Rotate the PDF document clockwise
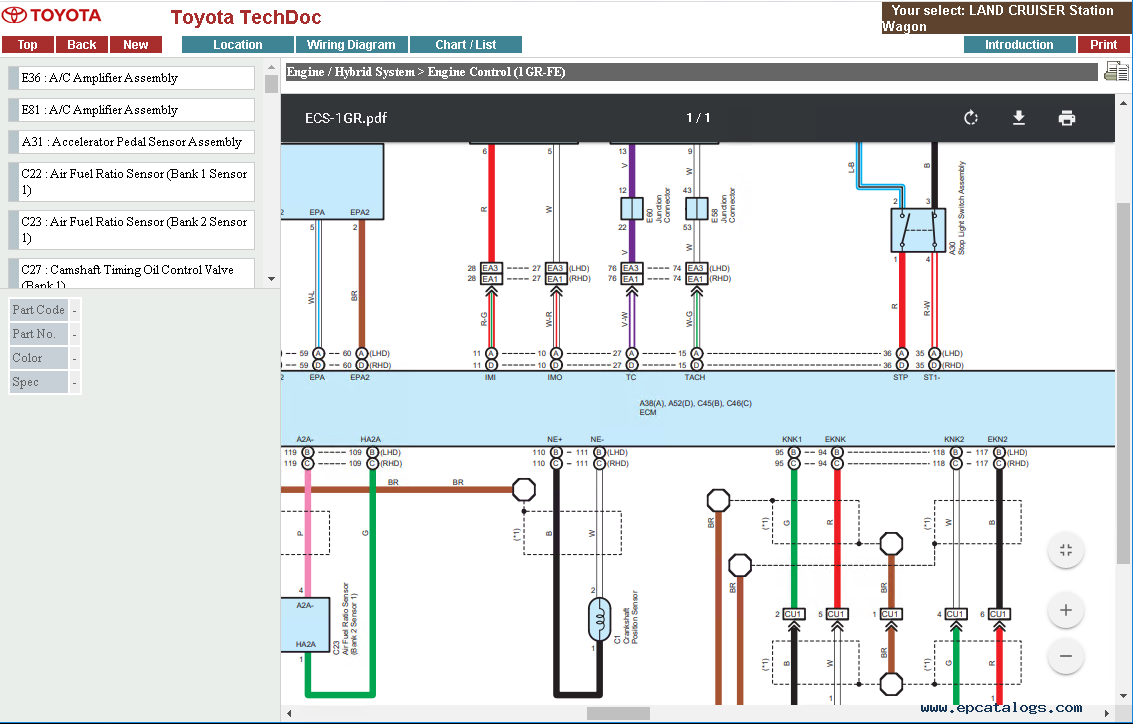Image resolution: width=1133 pixels, height=724 pixels. tap(970, 118)
